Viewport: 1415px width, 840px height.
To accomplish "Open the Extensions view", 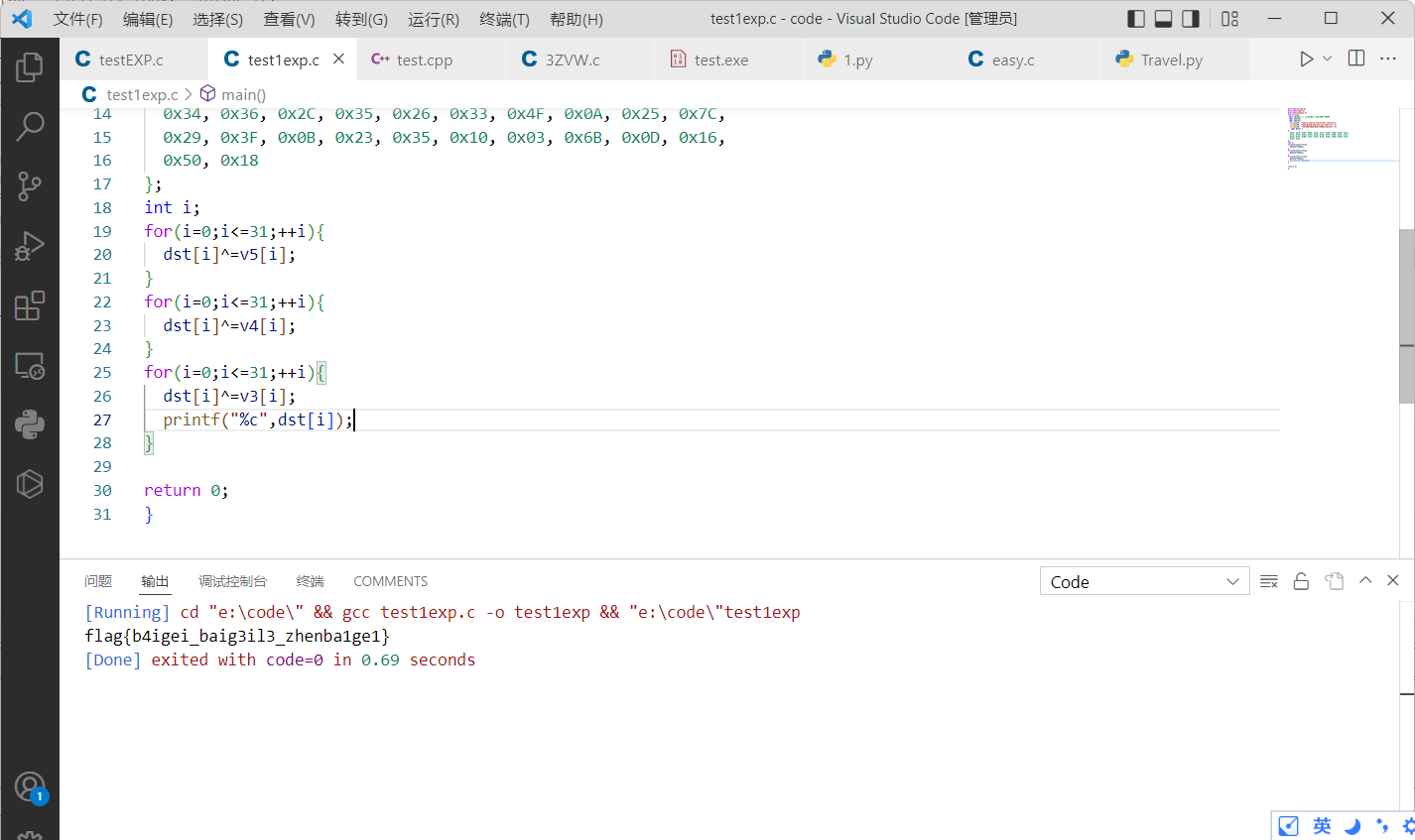I will pyautogui.click(x=30, y=305).
